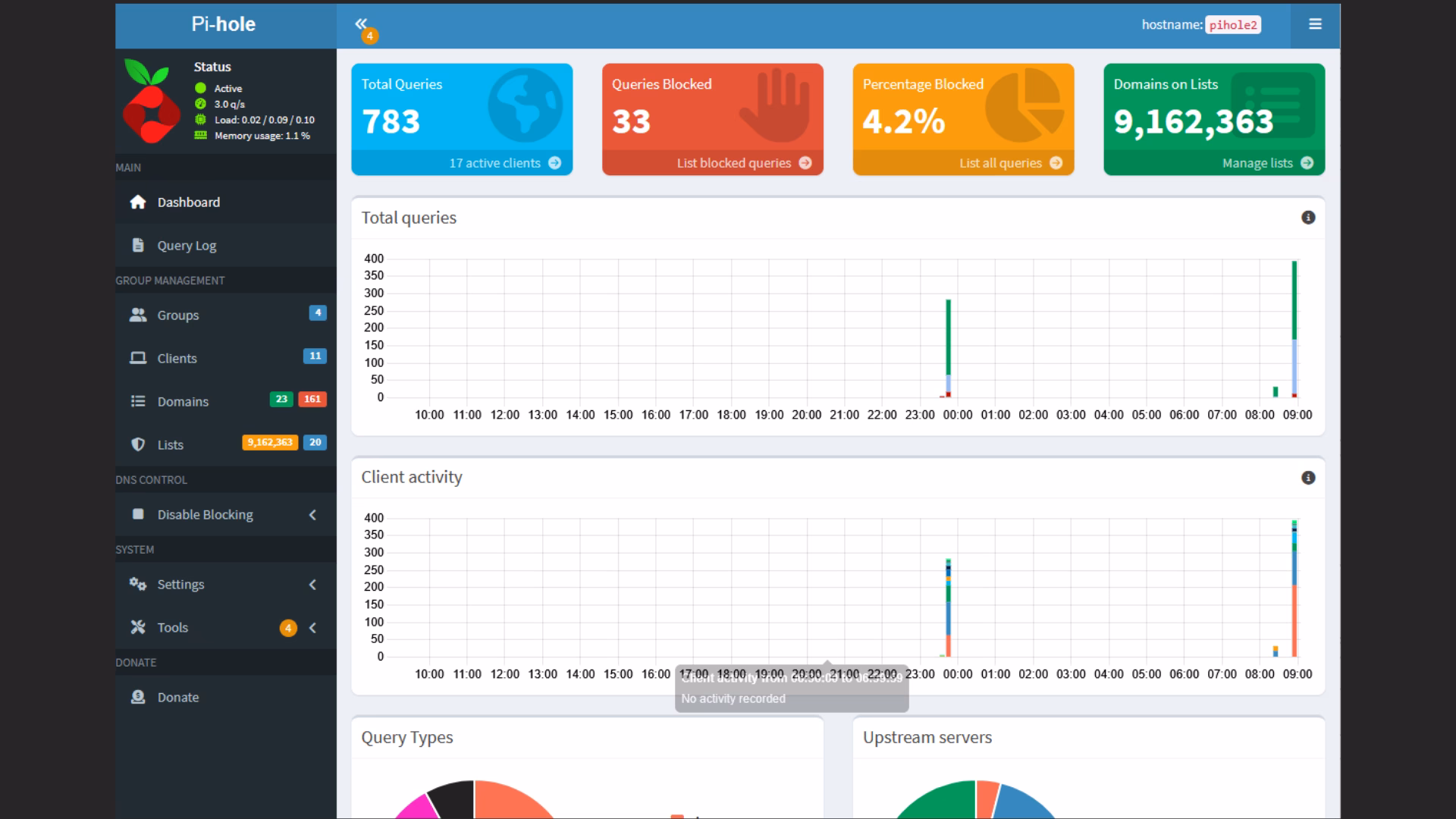
Task: Click the Clients count badge 11
Action: click(x=315, y=356)
